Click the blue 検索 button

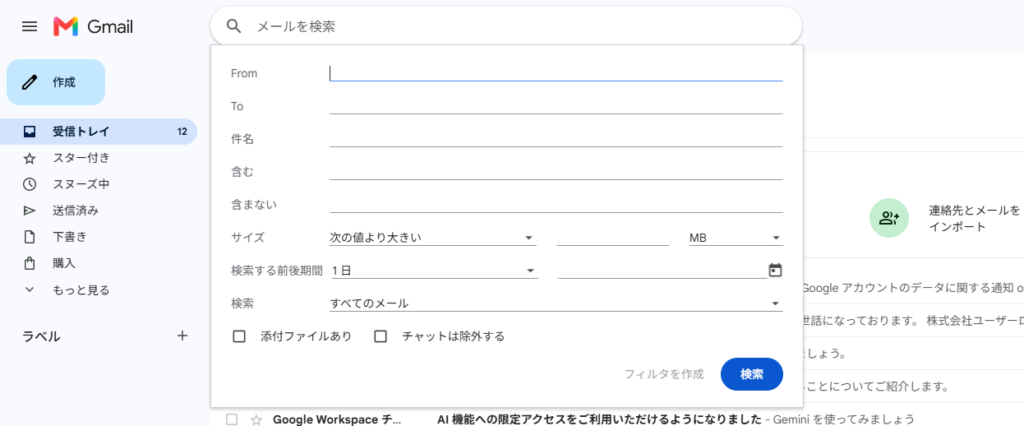752,374
